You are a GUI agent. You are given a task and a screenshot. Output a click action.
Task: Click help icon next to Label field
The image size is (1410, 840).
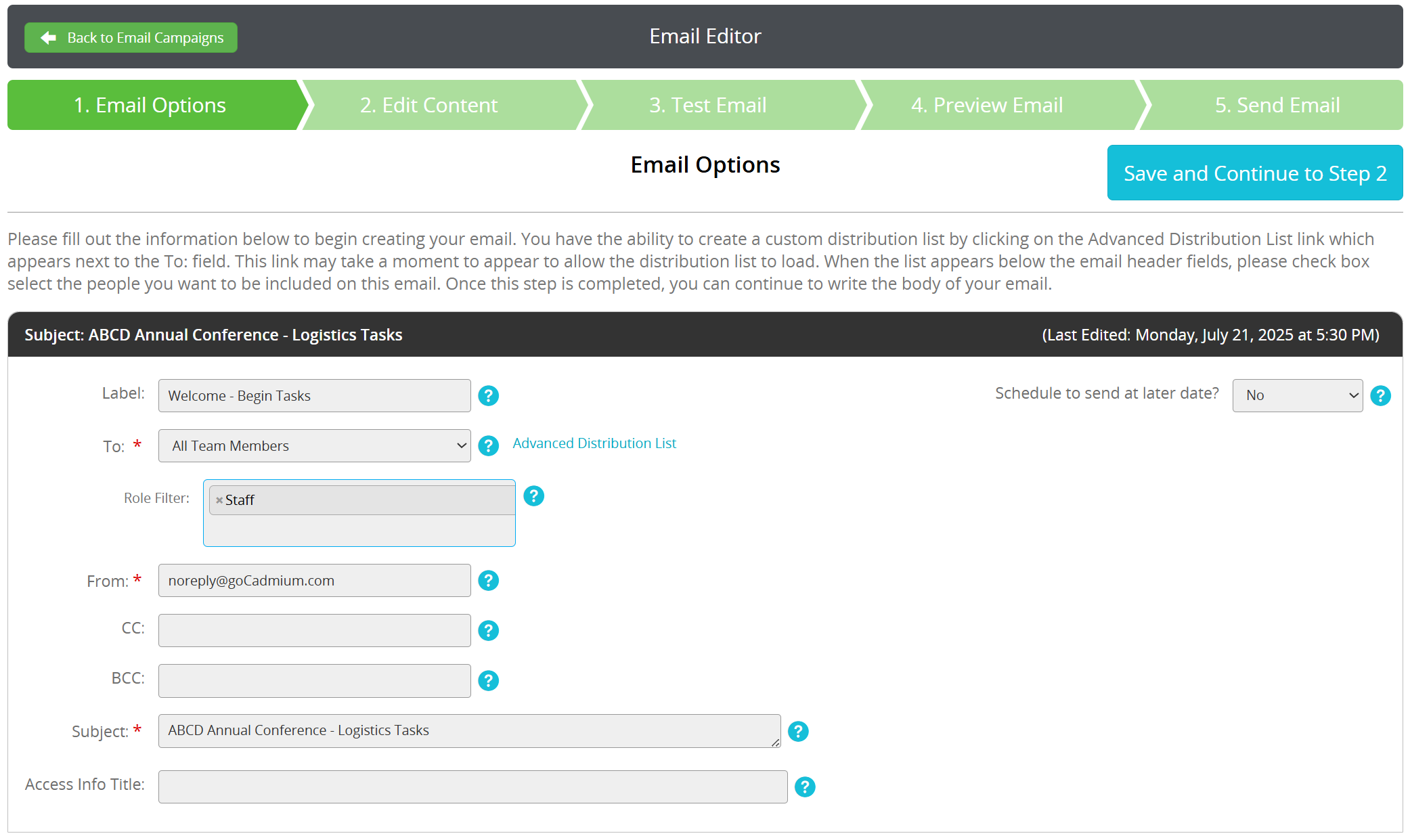[488, 395]
